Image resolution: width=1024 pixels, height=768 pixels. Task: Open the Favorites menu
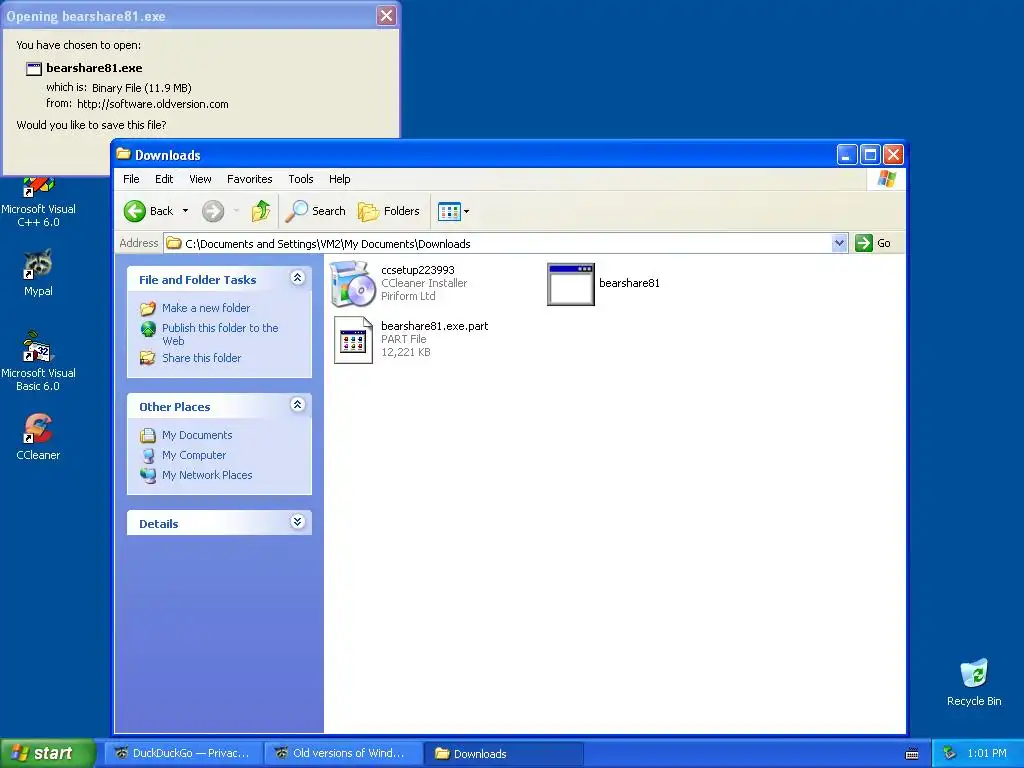[249, 179]
